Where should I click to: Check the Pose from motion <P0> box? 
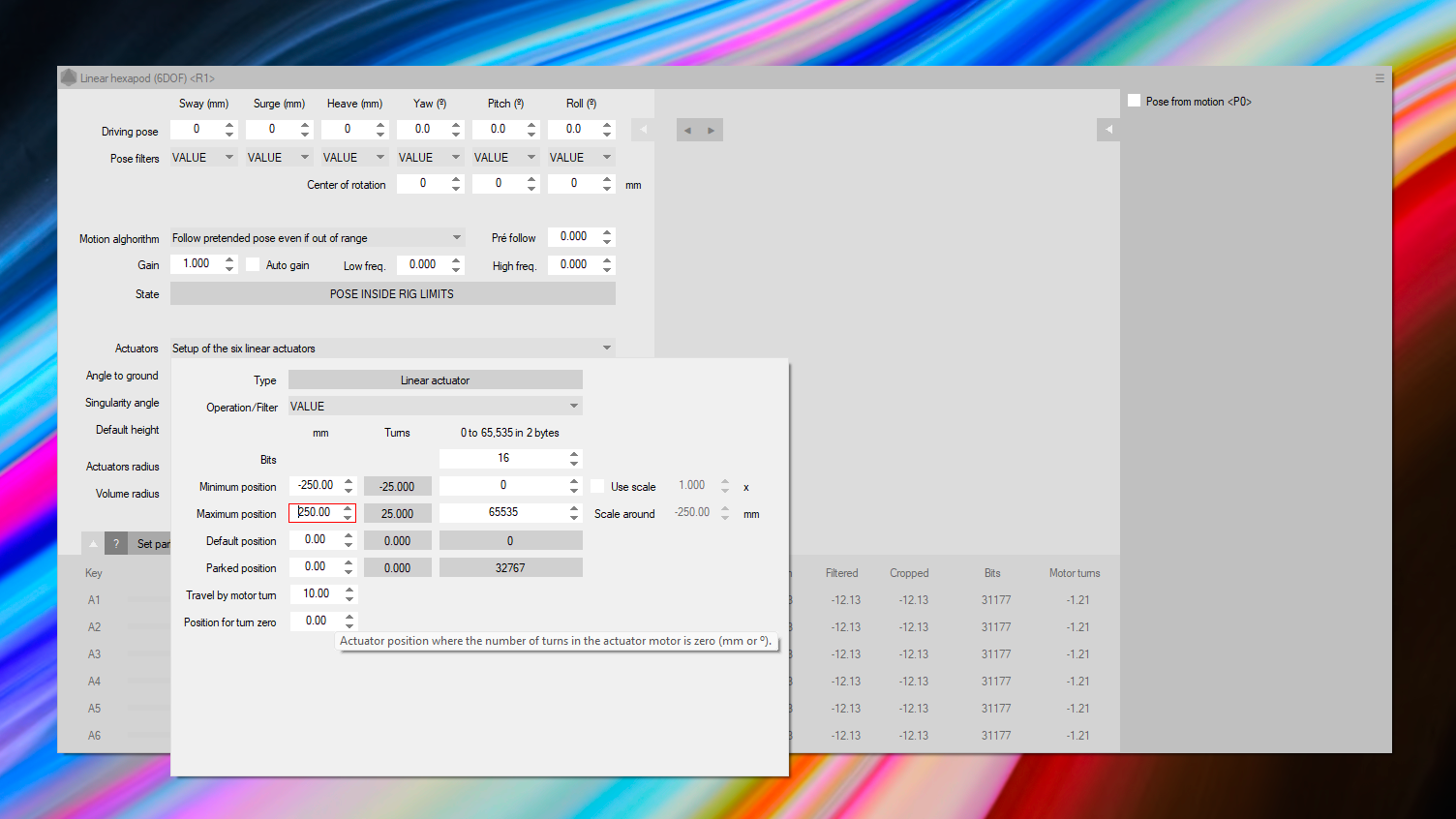click(x=1134, y=101)
